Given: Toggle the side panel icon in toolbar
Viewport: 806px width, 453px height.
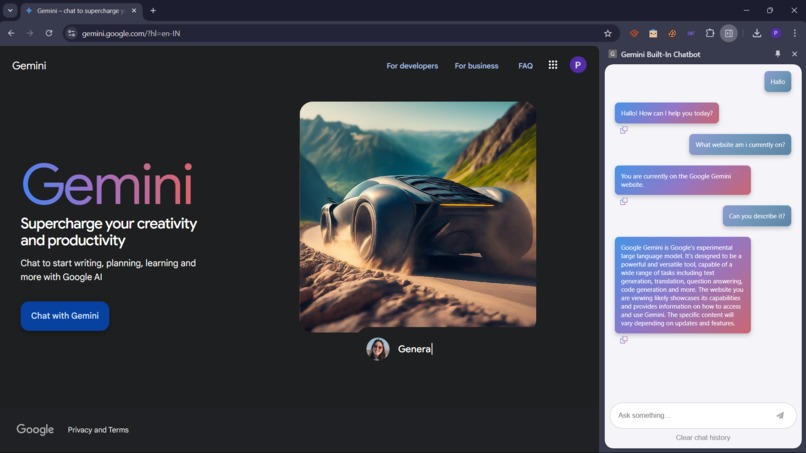Looking at the screenshot, I should coord(728,33).
